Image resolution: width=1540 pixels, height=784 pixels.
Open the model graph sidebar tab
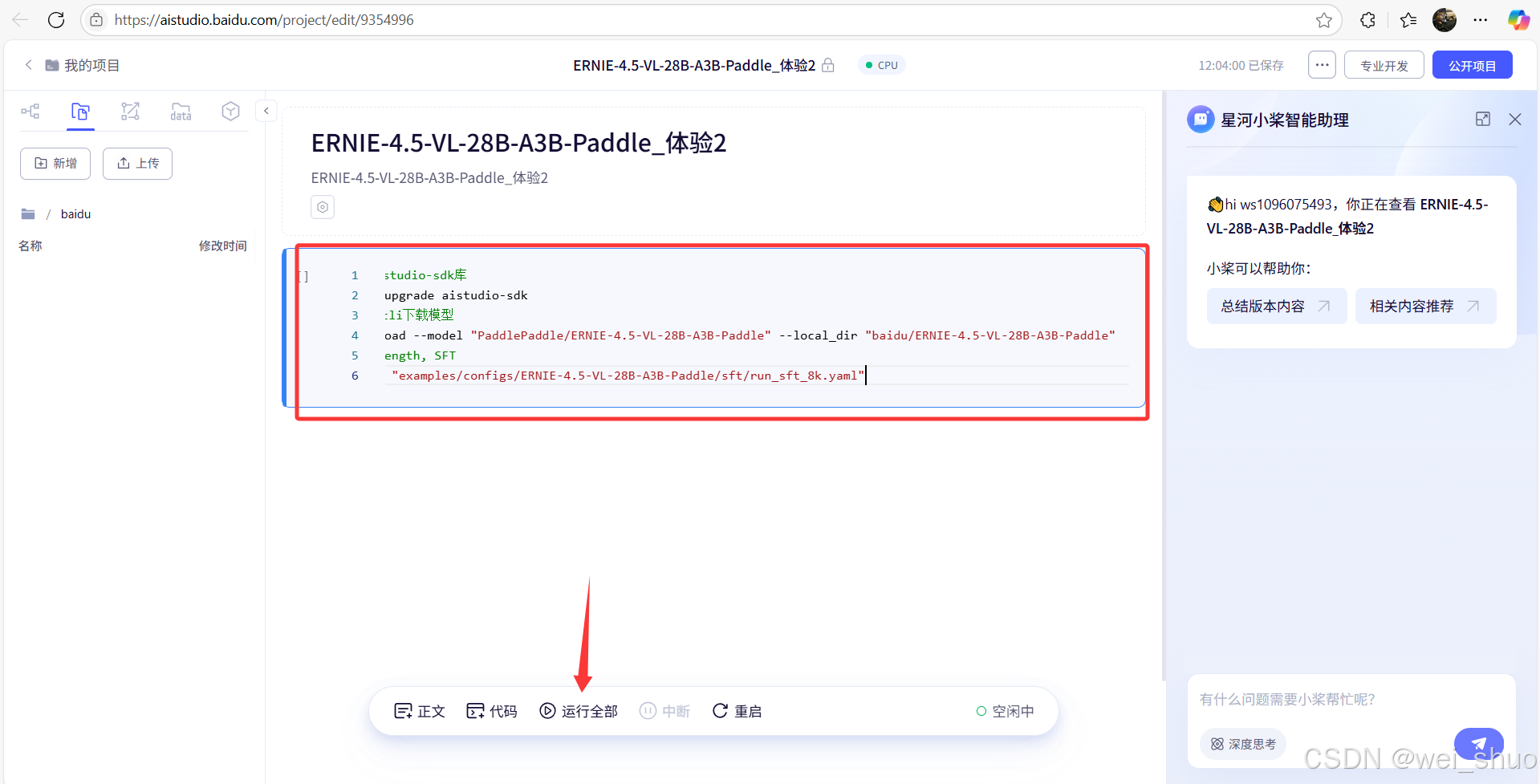130,112
